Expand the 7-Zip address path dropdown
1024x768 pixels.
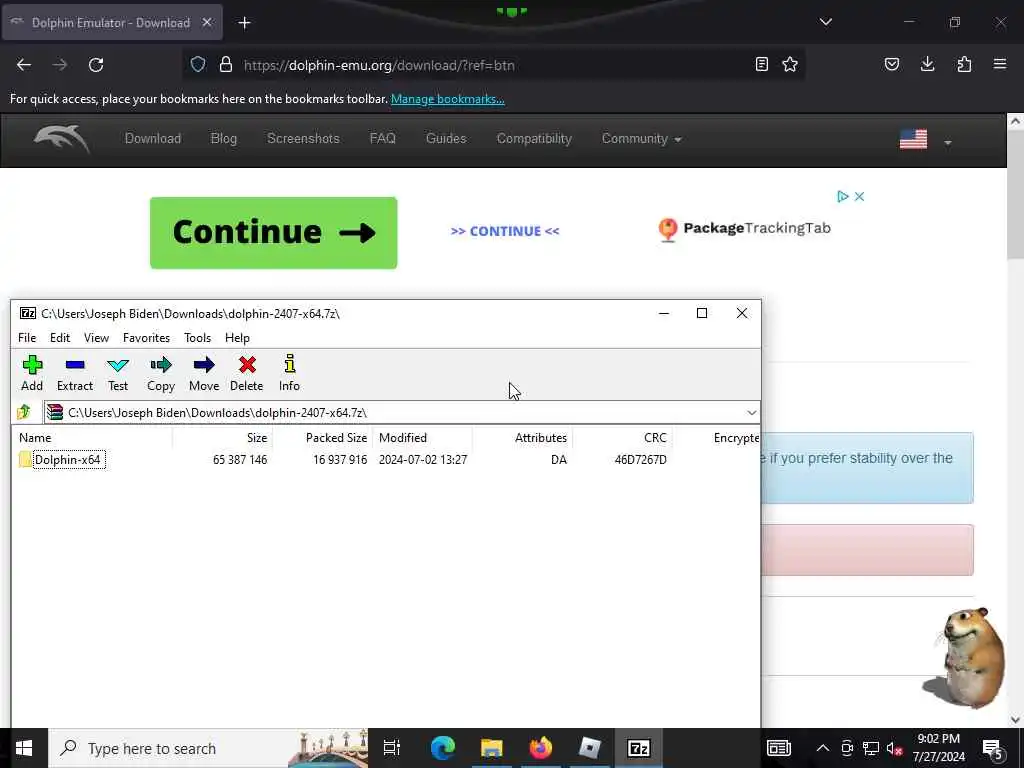pos(752,413)
